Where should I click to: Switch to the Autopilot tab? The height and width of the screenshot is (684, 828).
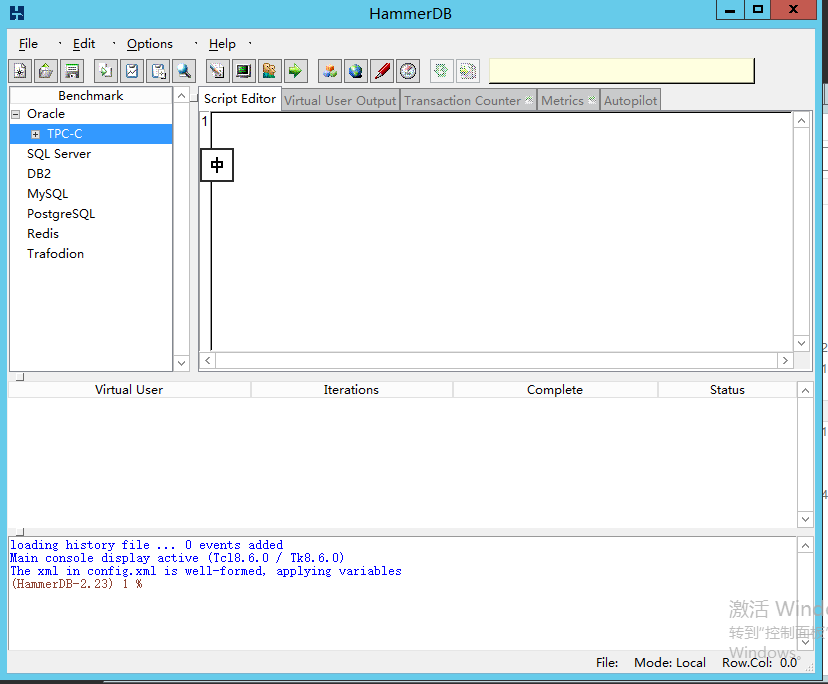click(630, 99)
